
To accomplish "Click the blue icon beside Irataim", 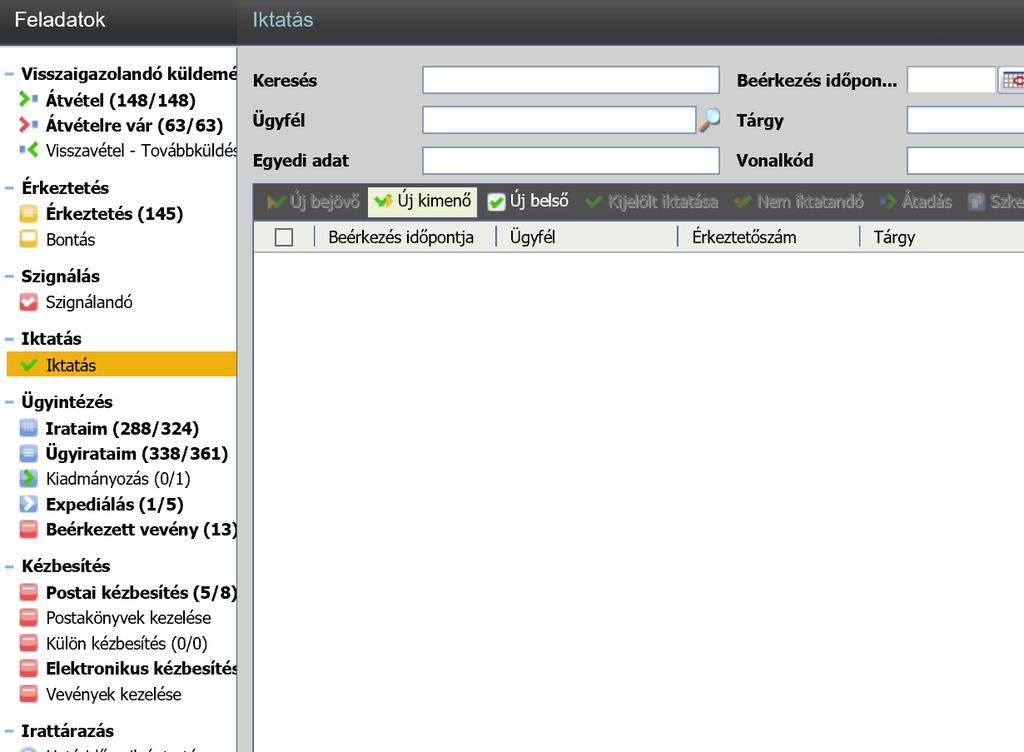I will click(28, 428).
